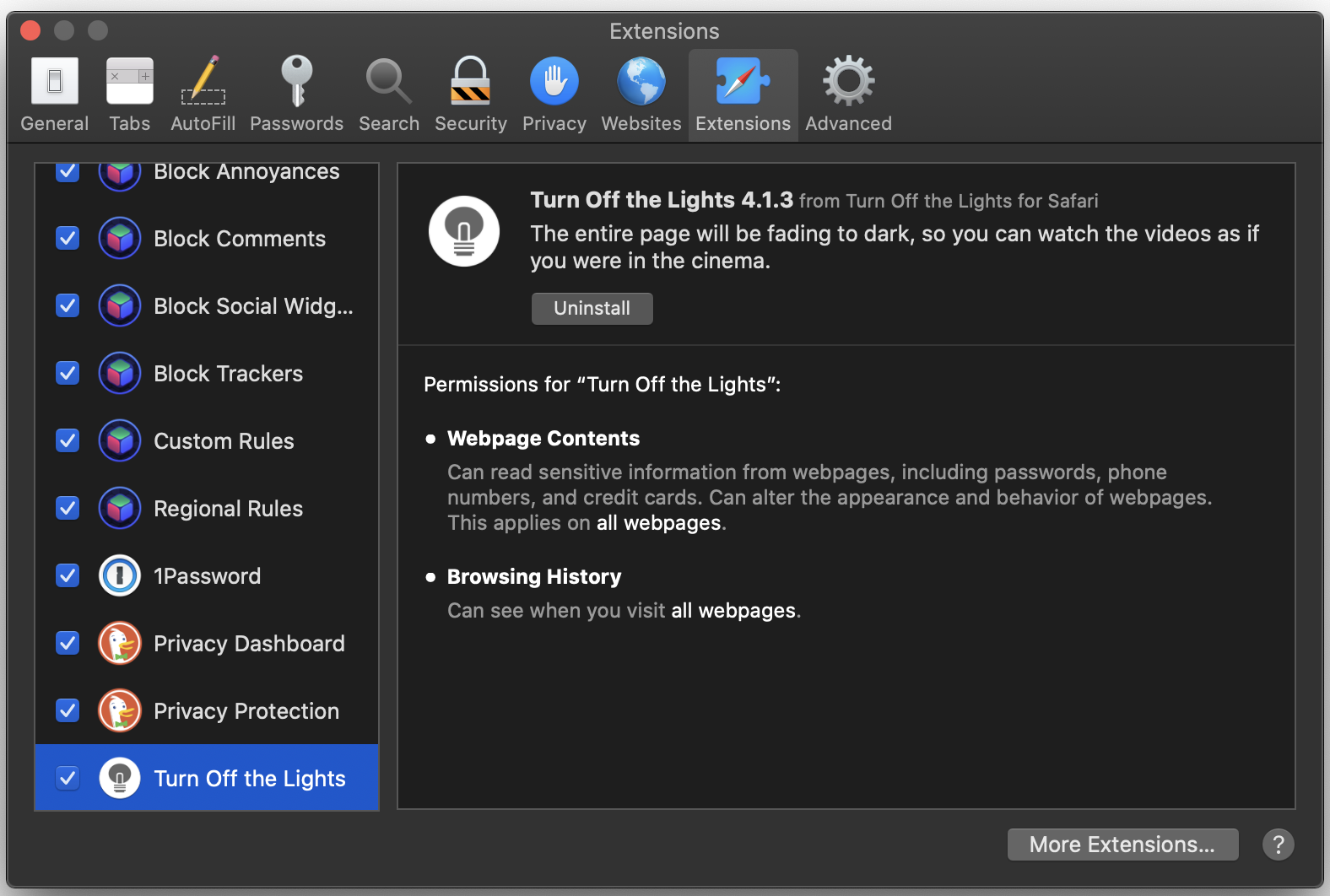The image size is (1330, 896).
Task: Click the Block Comments cube icon
Action: click(x=120, y=238)
